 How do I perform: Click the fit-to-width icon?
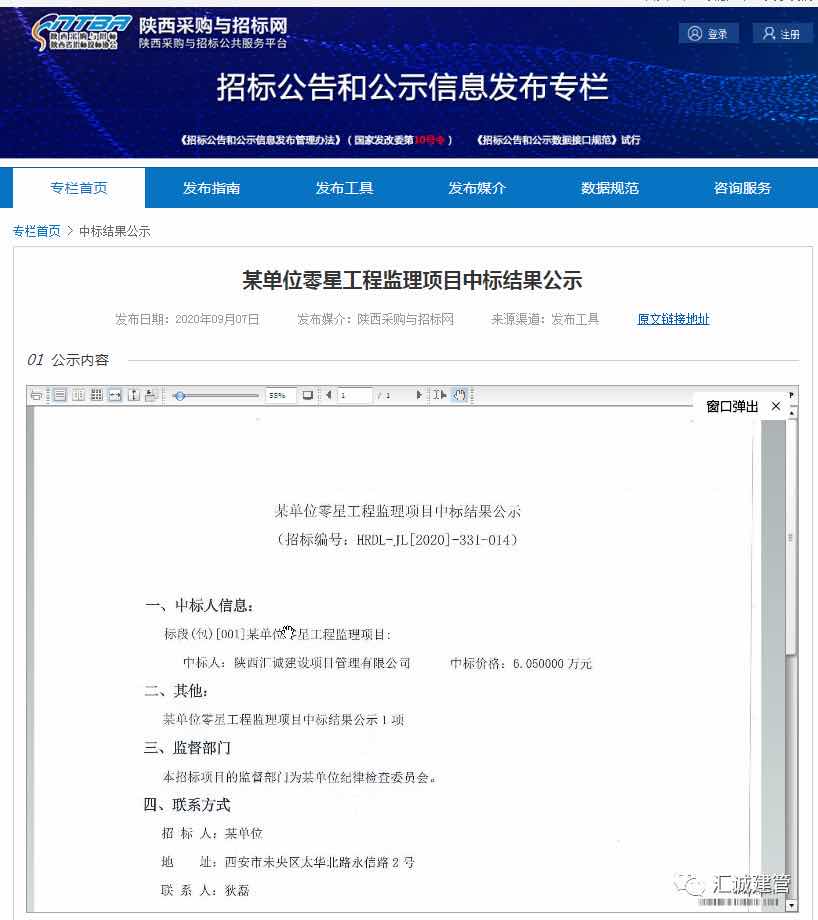pos(115,395)
